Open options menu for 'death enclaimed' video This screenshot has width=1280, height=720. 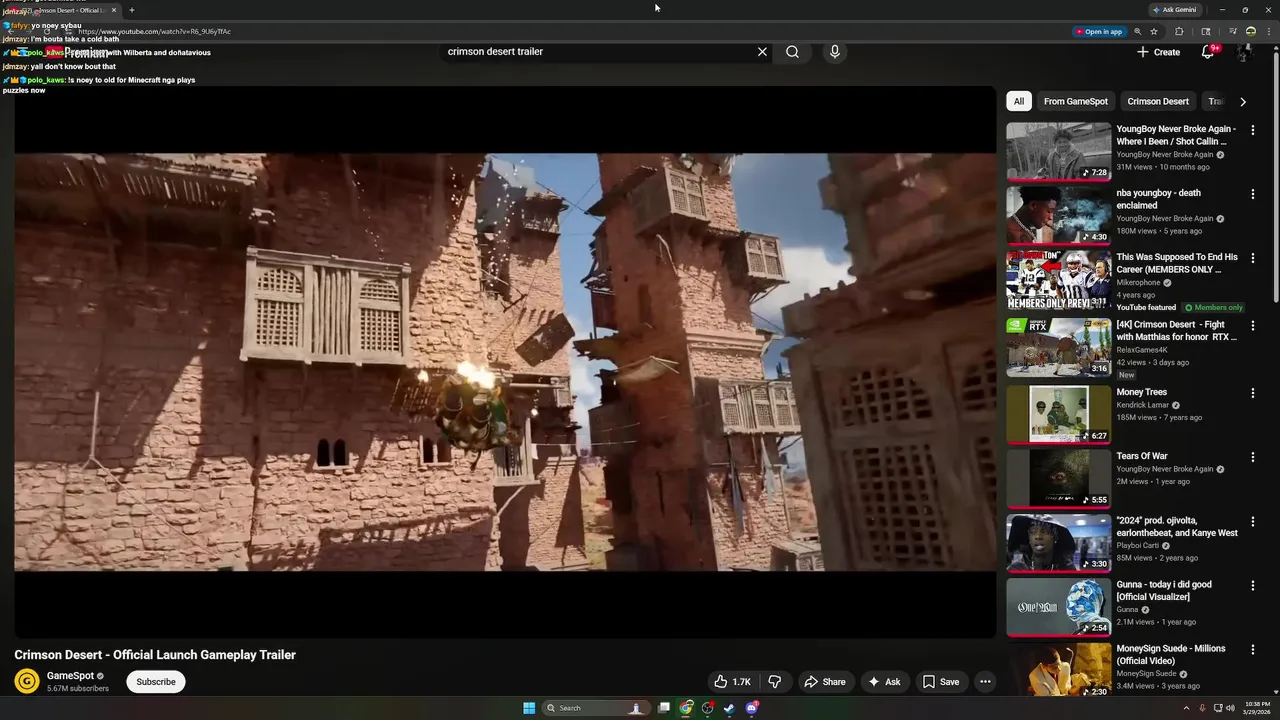[x=1252, y=194]
